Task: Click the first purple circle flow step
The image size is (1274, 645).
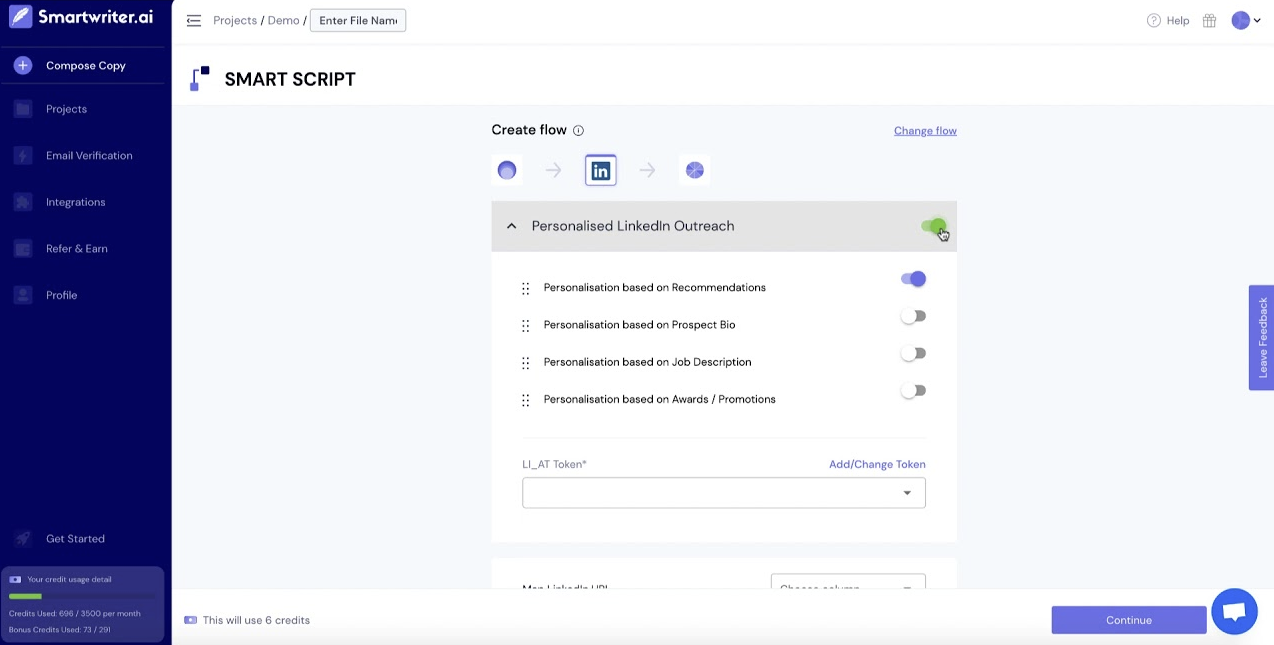Action: coord(507,171)
